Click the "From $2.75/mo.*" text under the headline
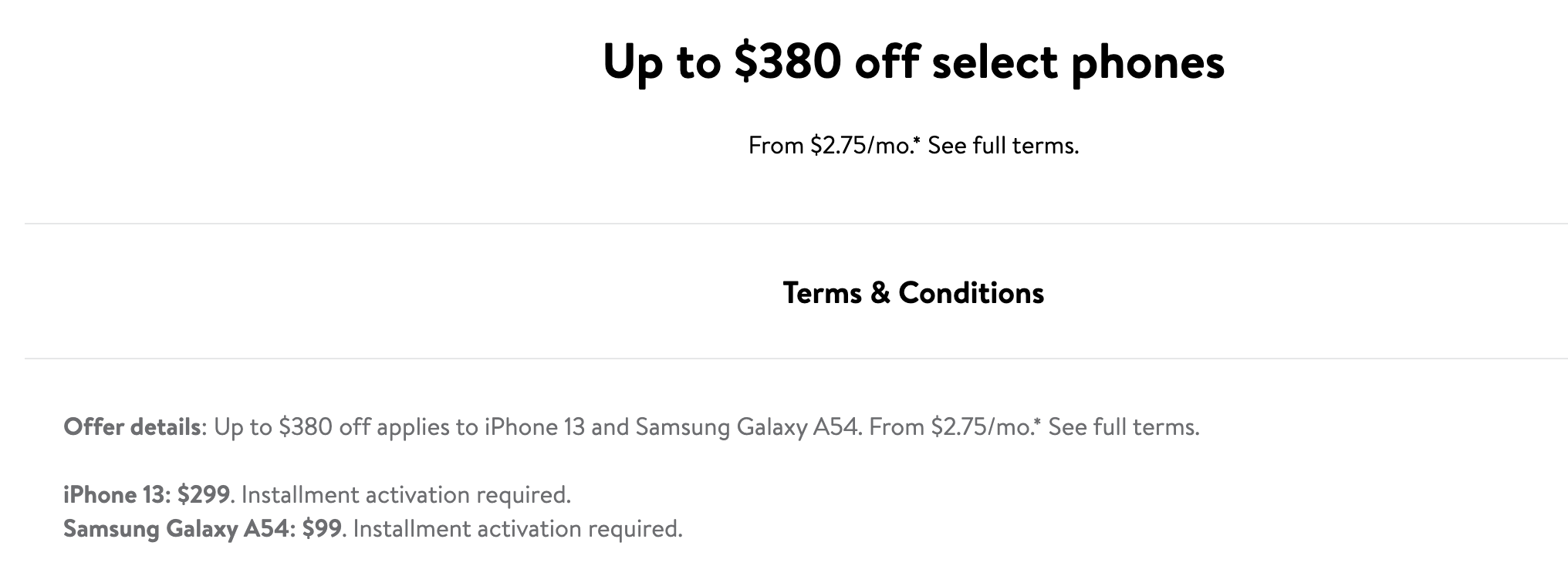1568x566 pixels. tap(835, 145)
